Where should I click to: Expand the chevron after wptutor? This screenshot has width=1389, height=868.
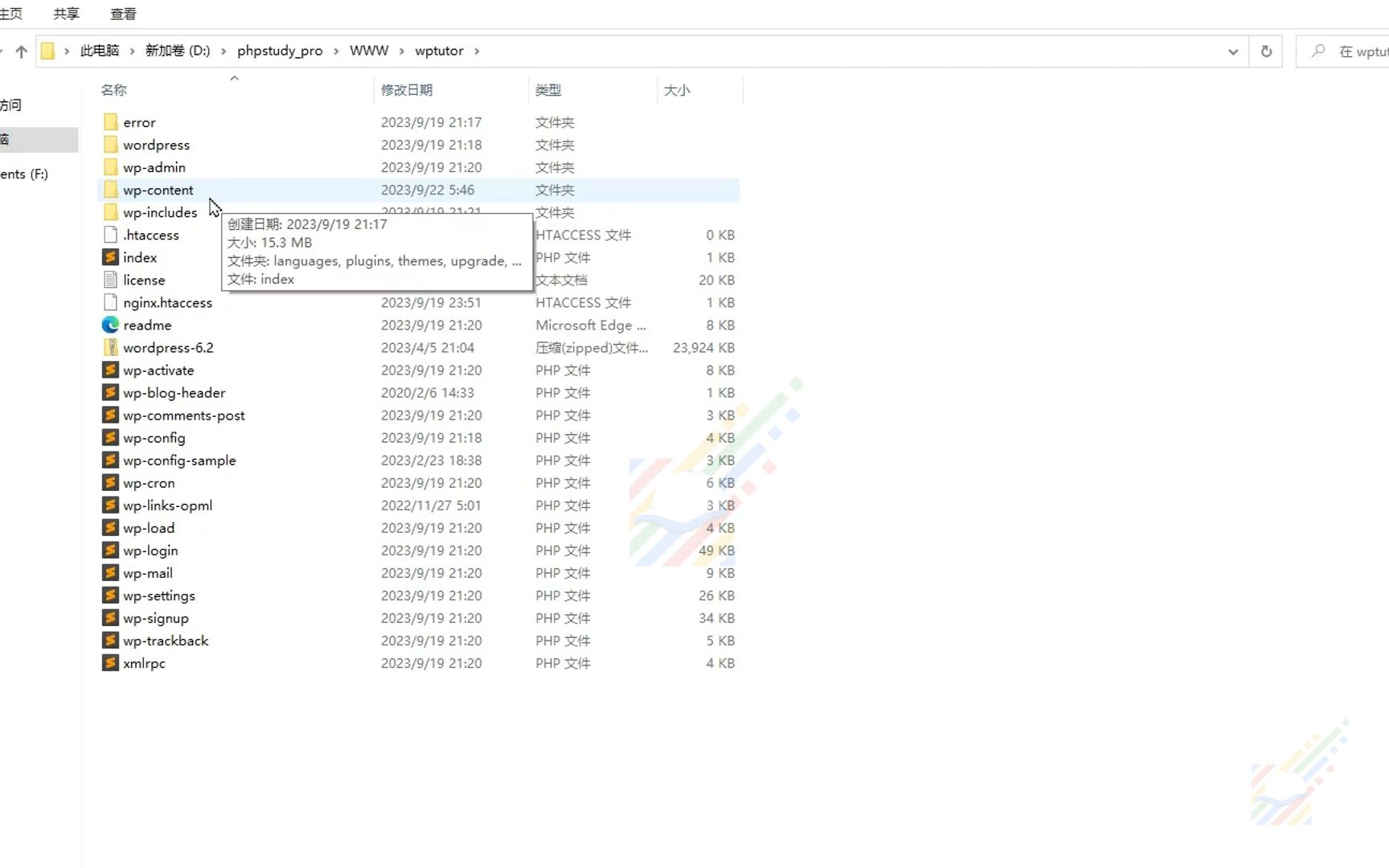(477, 51)
